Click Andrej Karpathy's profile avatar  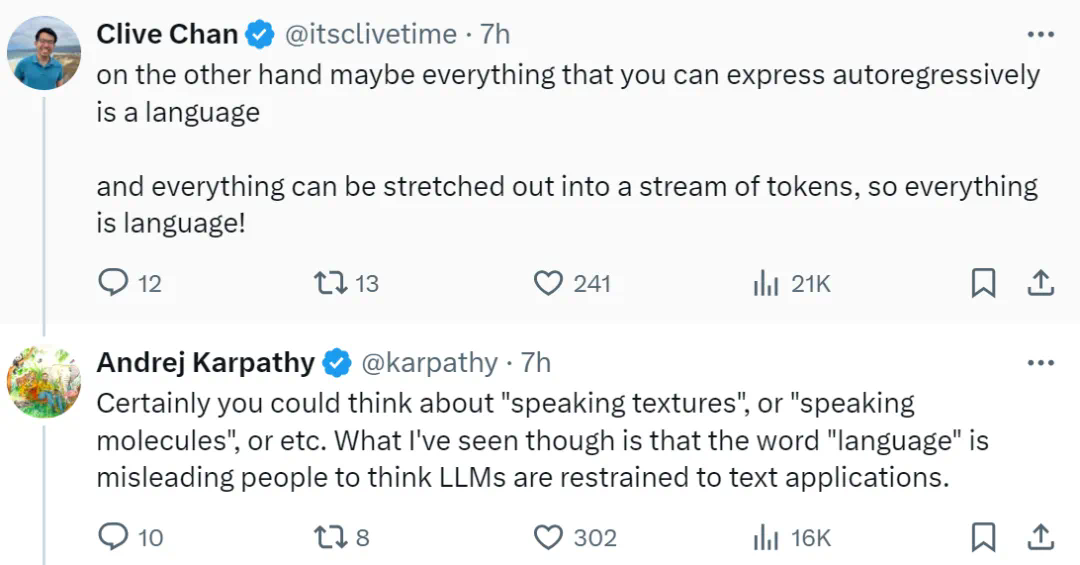point(44,381)
